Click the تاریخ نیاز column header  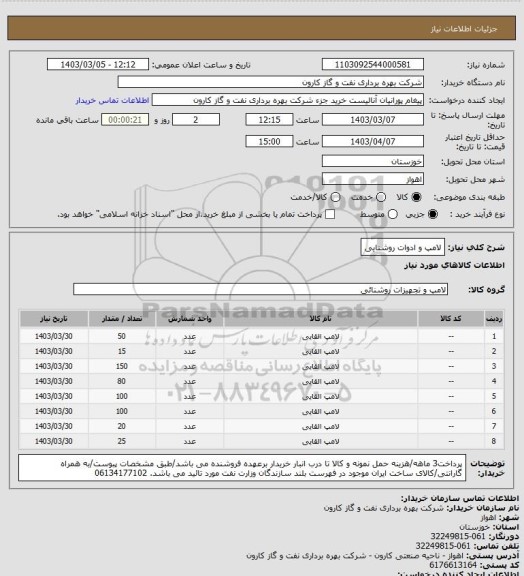(x=54, y=319)
